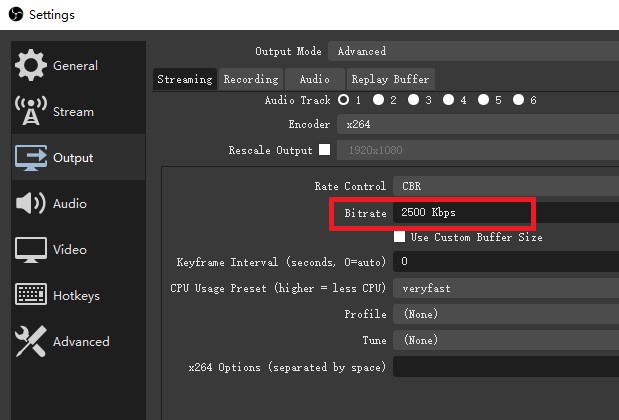Image resolution: width=619 pixels, height=420 pixels.
Task: Open the Encoder x264 dropdown
Action: click(x=478, y=124)
